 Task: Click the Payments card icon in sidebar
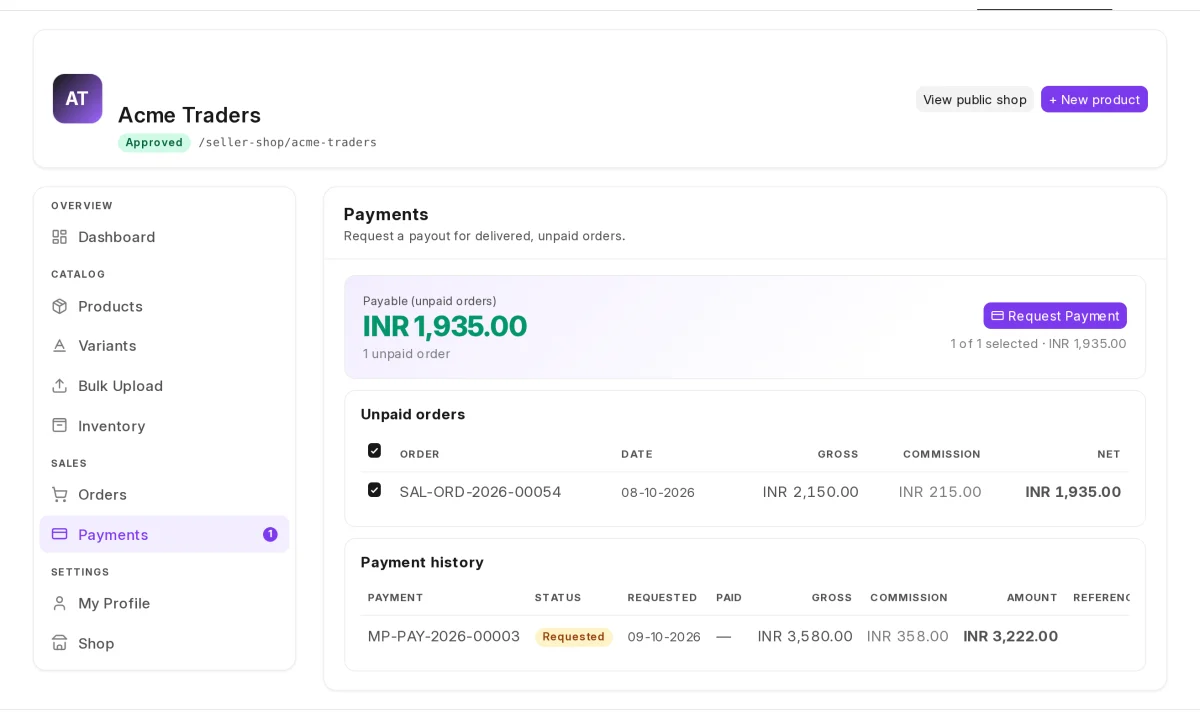pyautogui.click(x=60, y=535)
